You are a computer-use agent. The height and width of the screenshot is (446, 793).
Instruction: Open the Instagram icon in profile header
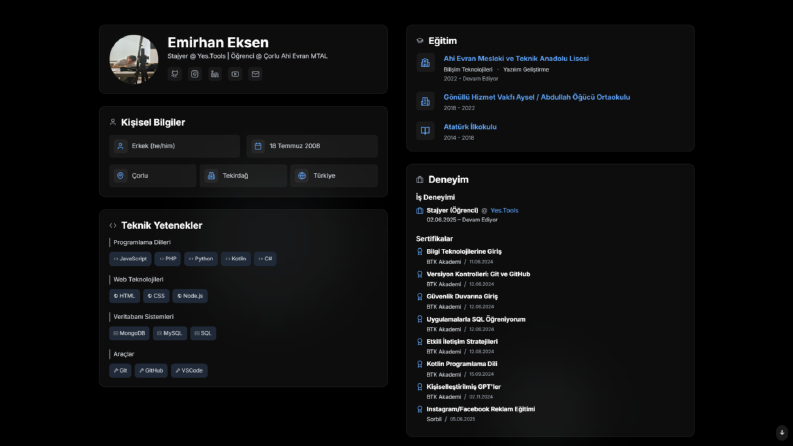click(x=195, y=74)
